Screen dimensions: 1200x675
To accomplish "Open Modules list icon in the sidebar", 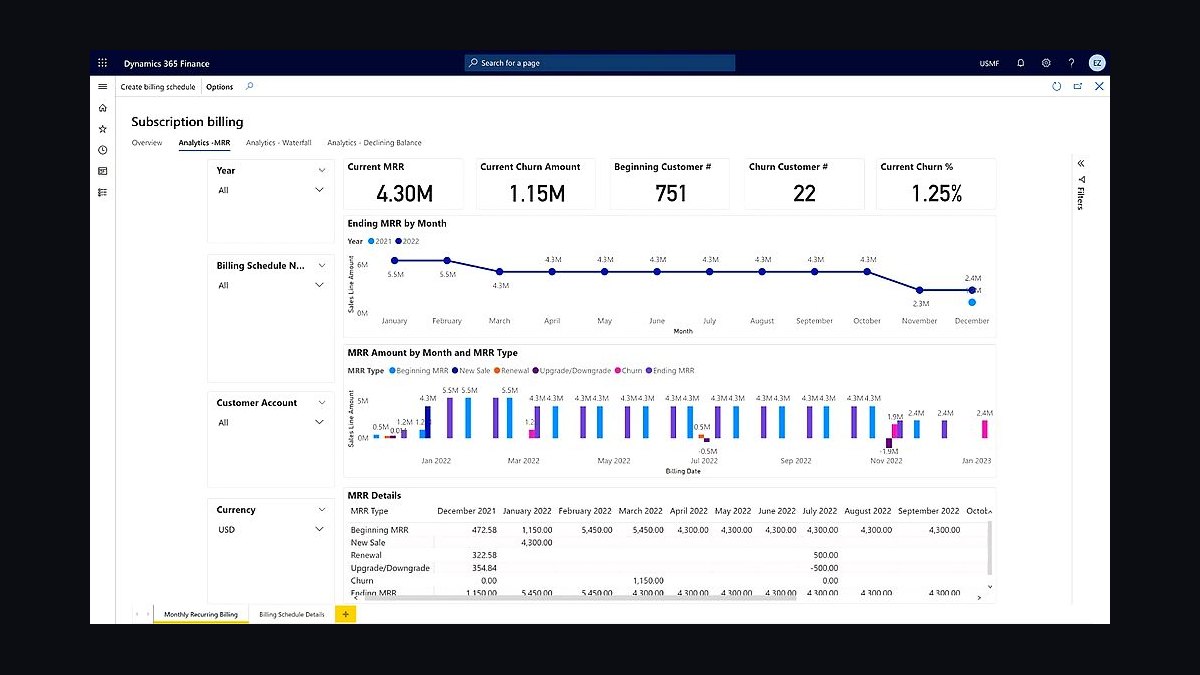I will (x=102, y=192).
